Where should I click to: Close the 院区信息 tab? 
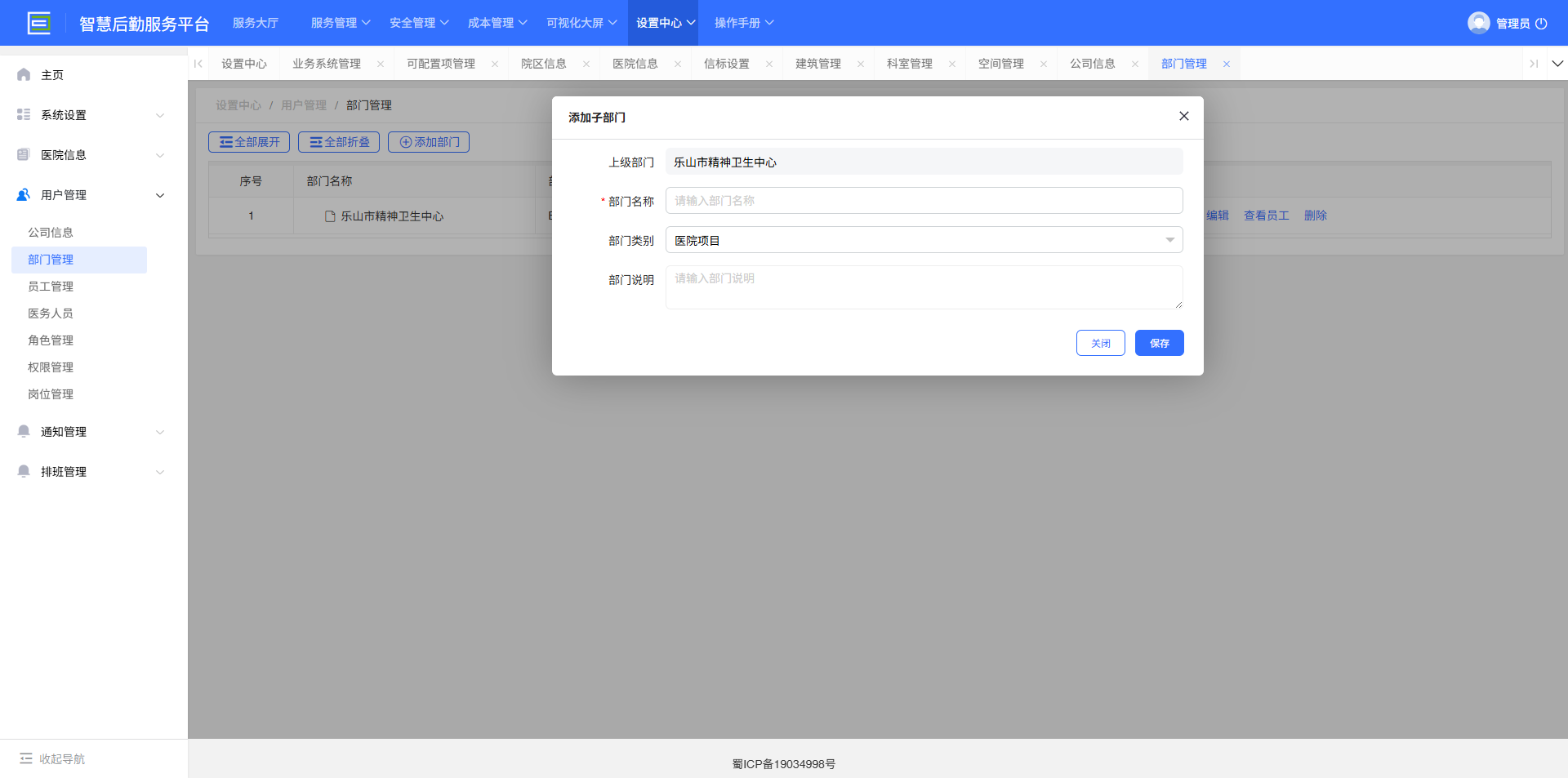[586, 64]
